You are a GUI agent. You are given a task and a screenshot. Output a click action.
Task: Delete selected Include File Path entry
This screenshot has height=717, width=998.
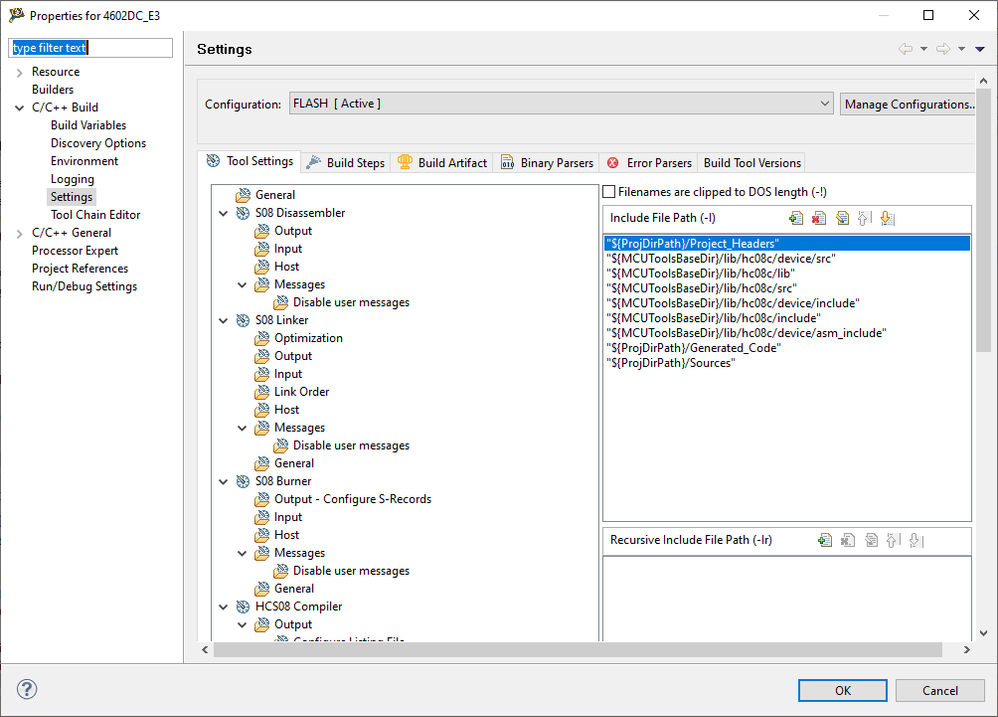(819, 218)
